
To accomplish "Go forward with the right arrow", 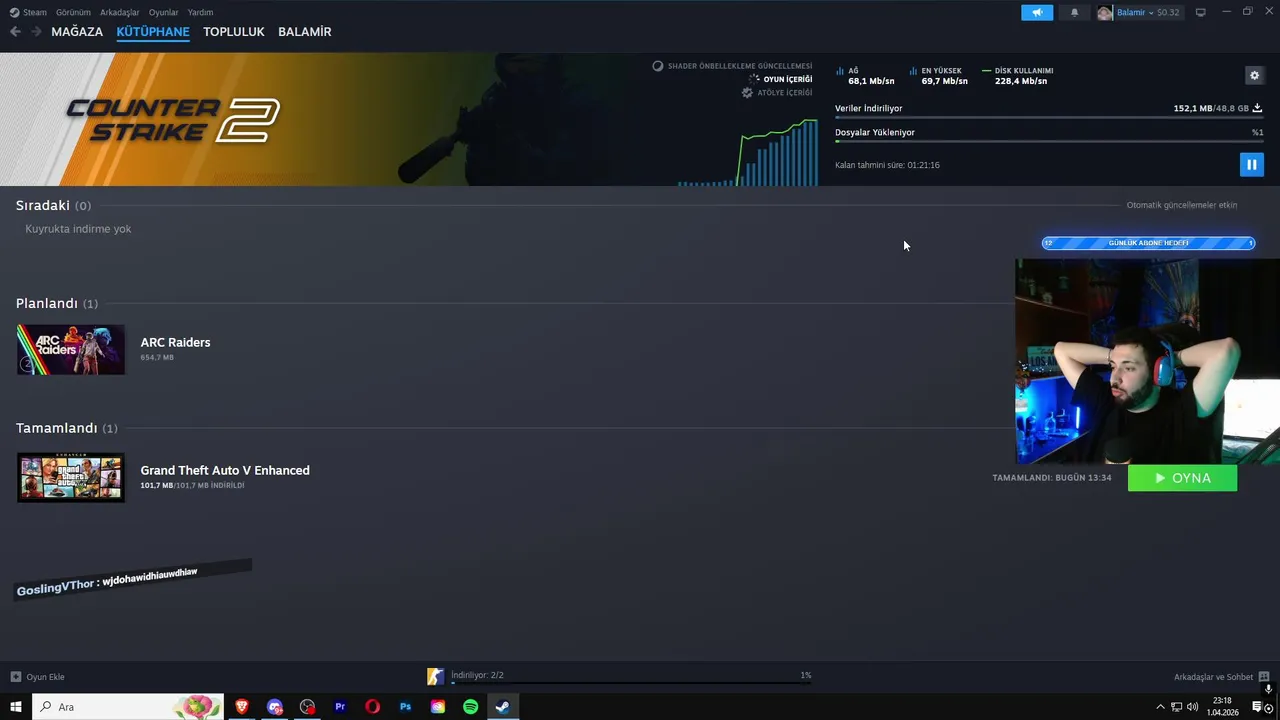I will tap(36, 32).
